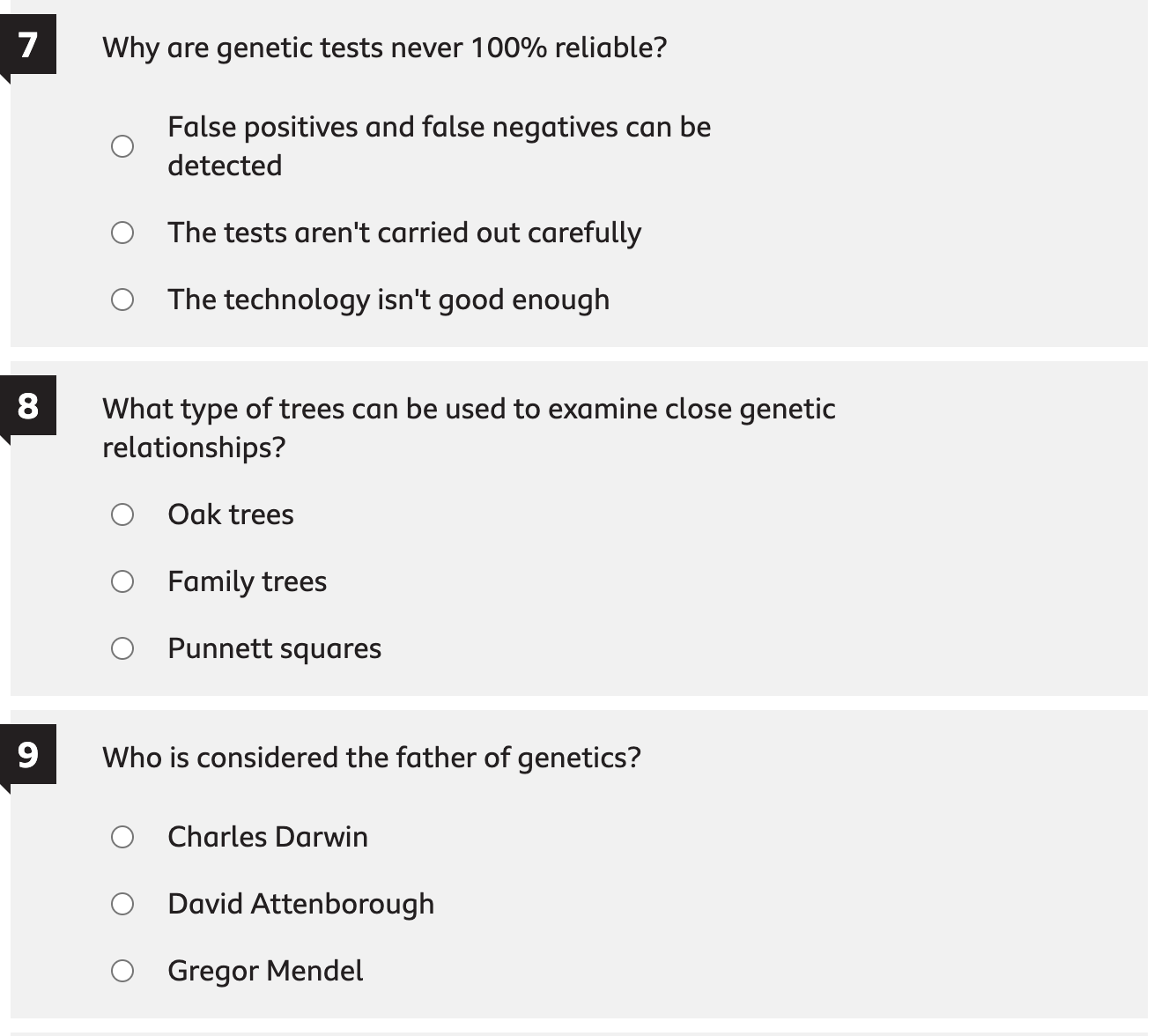Click the "Why are genetic tests" question text
This screenshot has height=1036, width=1154.
pyautogui.click(x=384, y=48)
